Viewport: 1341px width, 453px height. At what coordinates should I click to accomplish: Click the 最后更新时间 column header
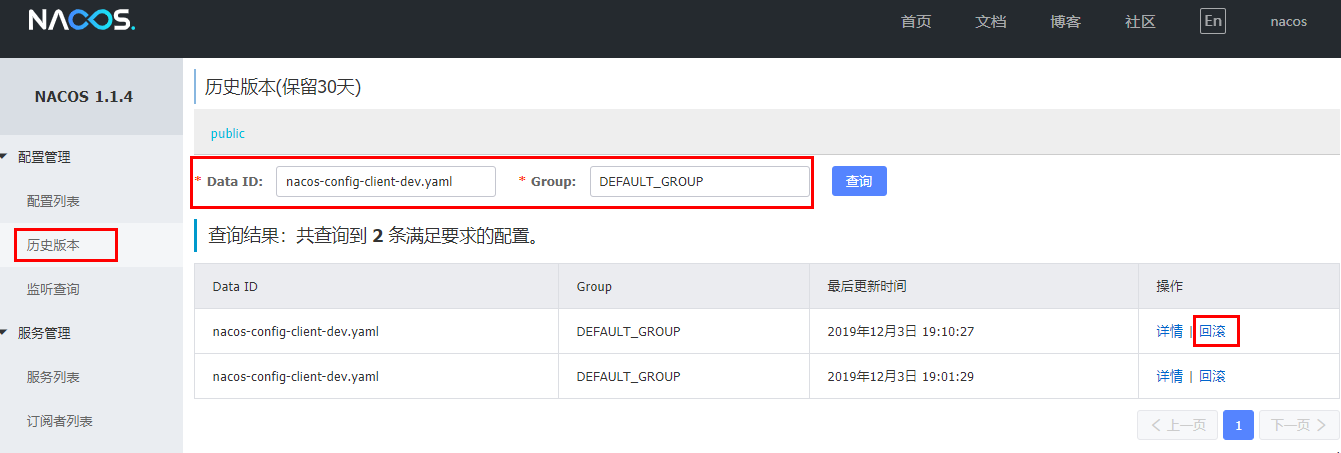click(974, 286)
